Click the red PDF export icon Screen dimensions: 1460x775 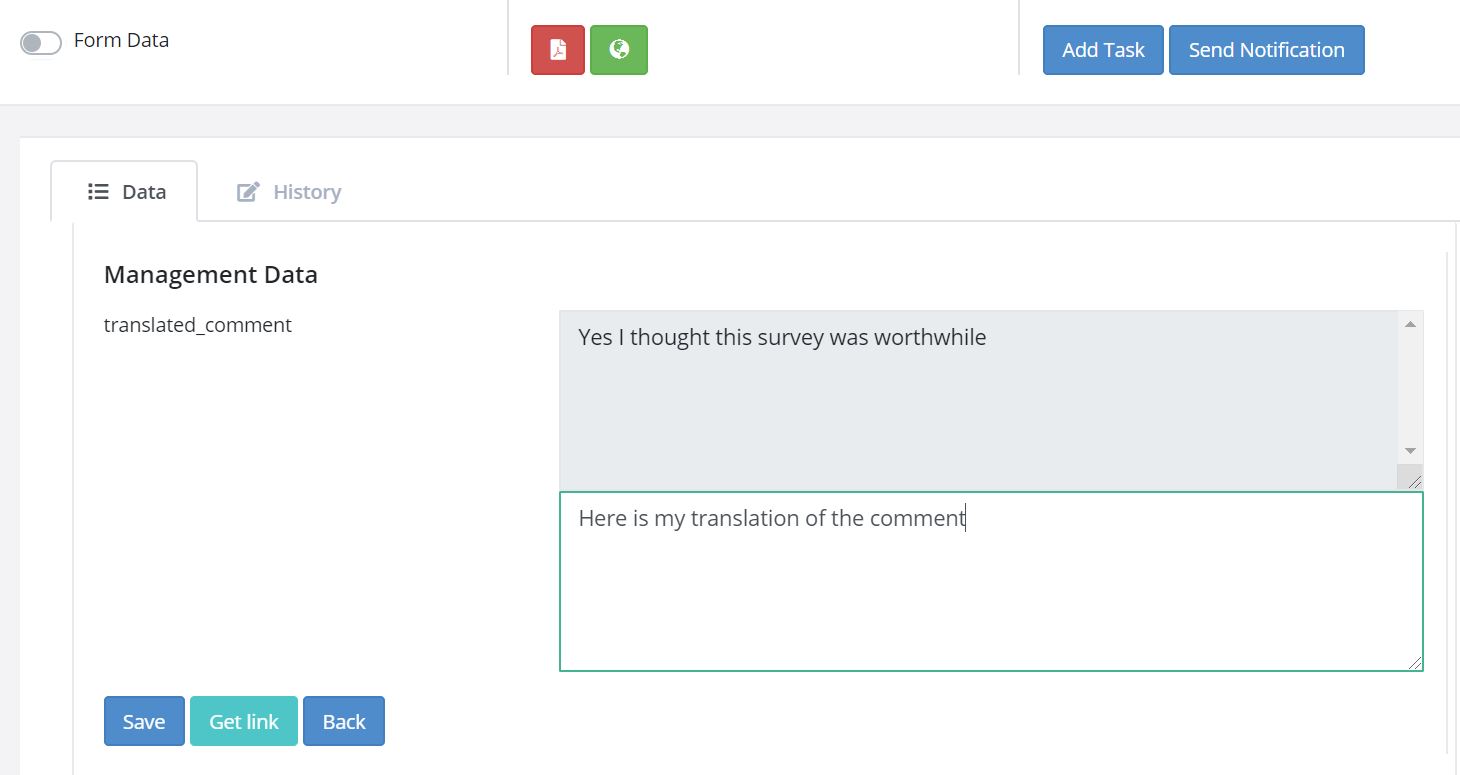557,48
